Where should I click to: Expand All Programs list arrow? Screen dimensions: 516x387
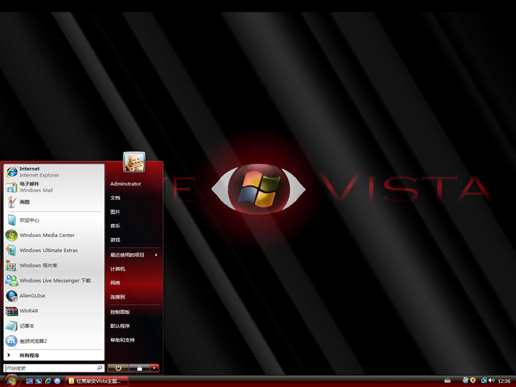tap(9, 355)
